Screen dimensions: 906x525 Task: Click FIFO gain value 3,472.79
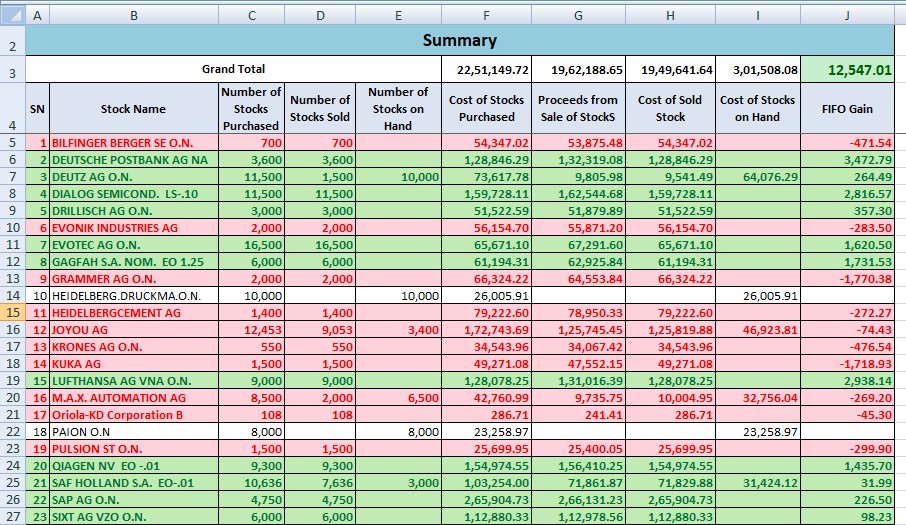pyautogui.click(x=848, y=159)
